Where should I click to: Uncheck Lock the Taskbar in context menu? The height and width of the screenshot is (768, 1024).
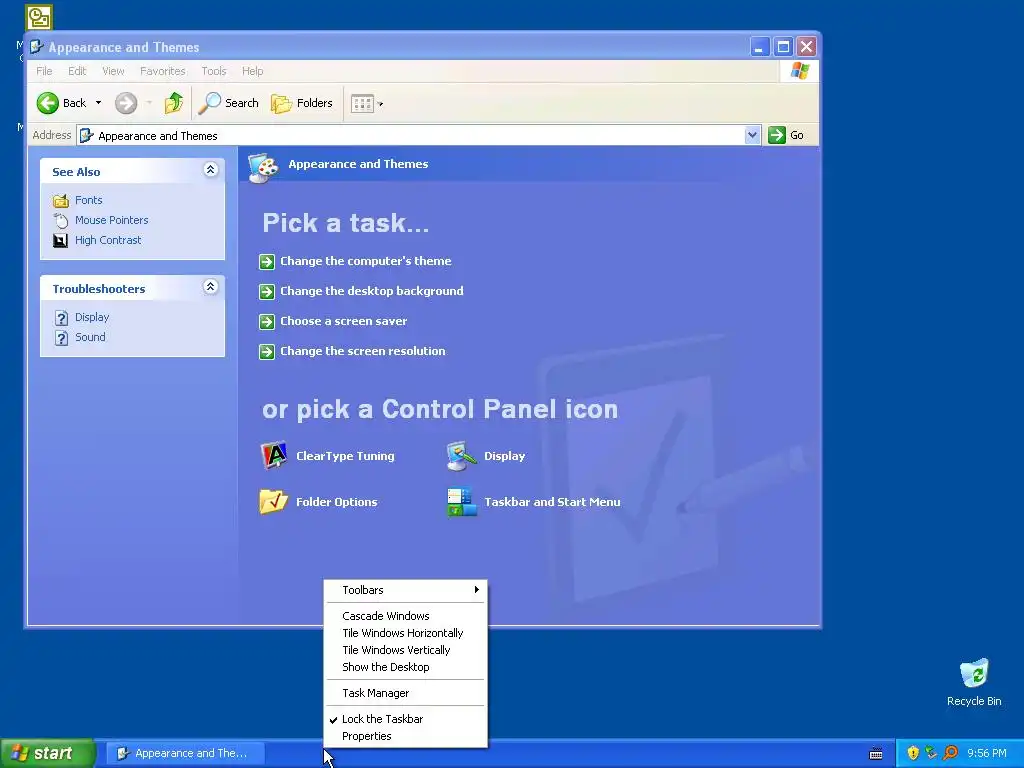406,719
